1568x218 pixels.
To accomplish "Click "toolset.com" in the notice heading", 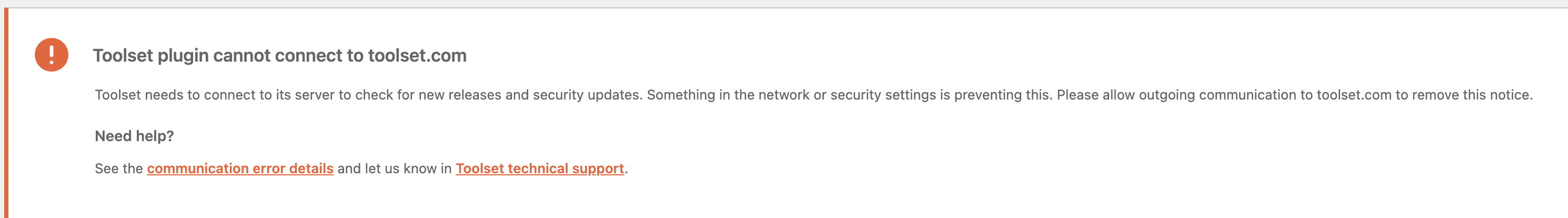I will coord(417,55).
